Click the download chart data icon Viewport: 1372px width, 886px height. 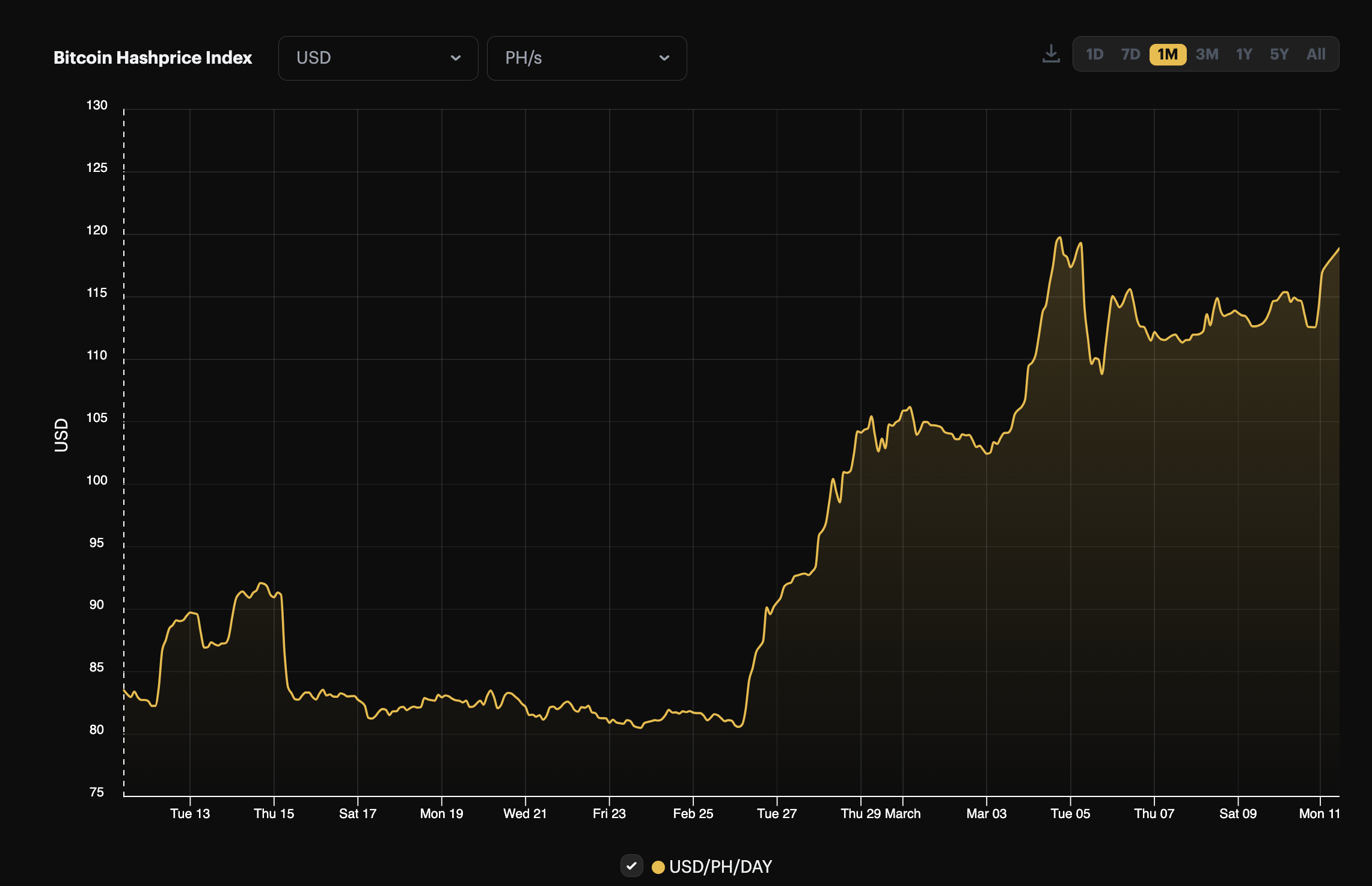pos(1051,54)
